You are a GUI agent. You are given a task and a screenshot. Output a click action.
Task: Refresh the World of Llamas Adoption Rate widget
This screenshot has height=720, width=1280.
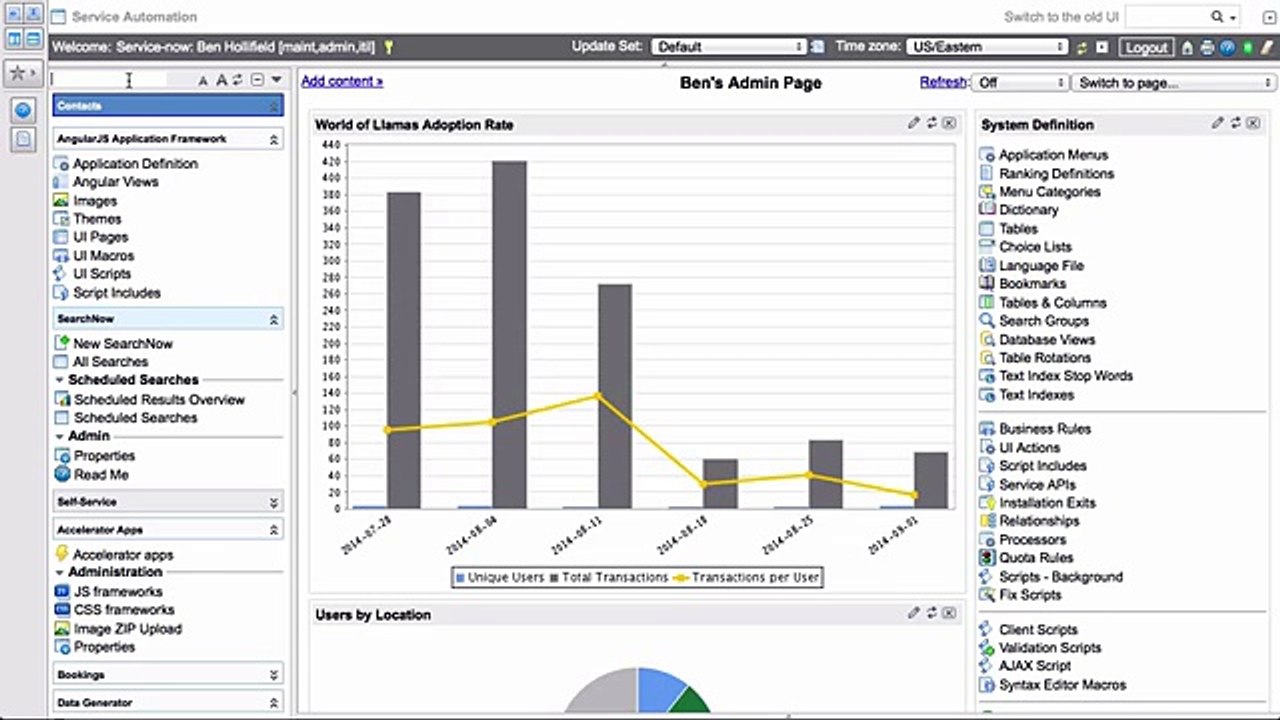[x=931, y=123]
